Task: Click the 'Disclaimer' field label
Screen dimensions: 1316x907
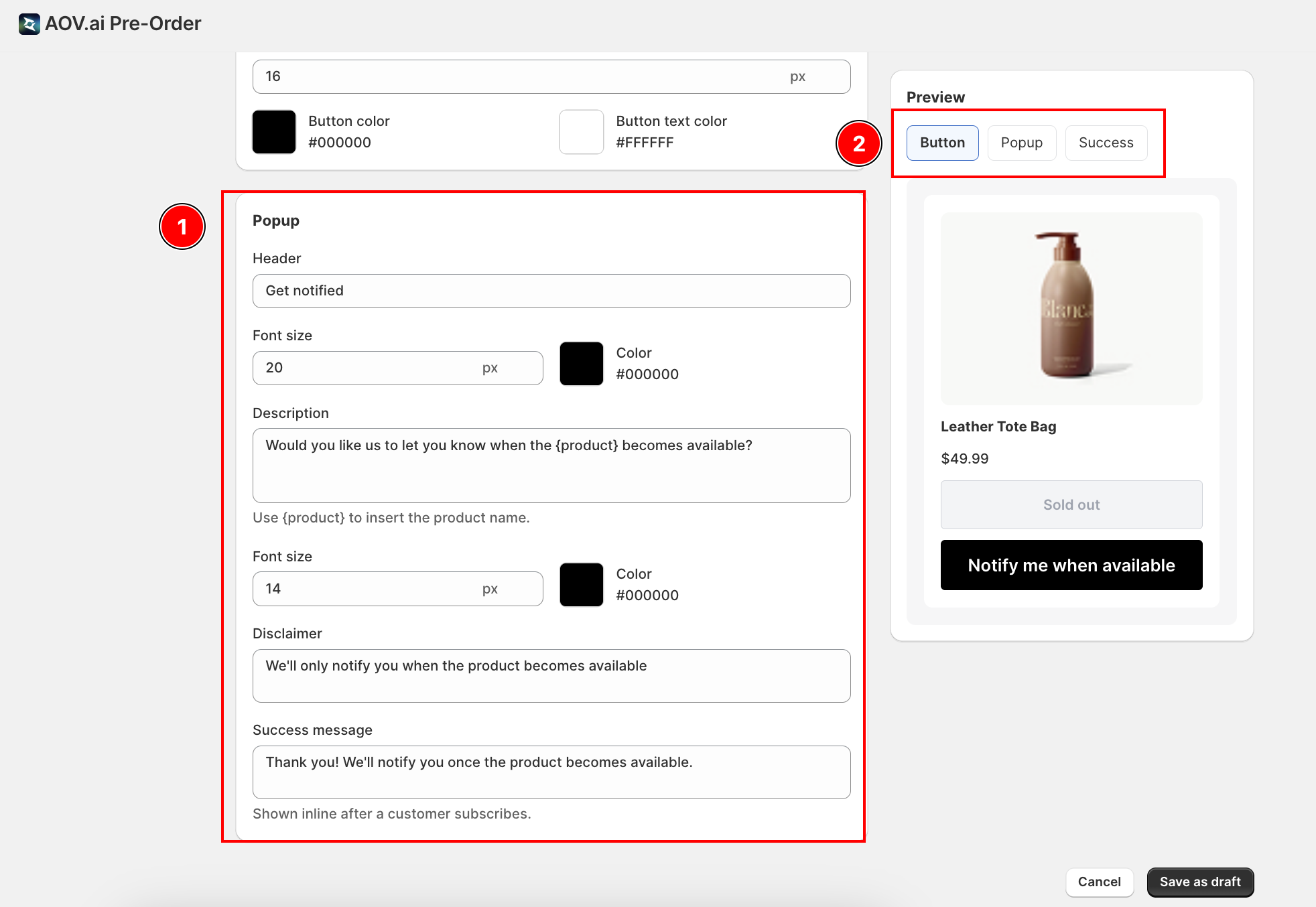Action: coord(287,634)
